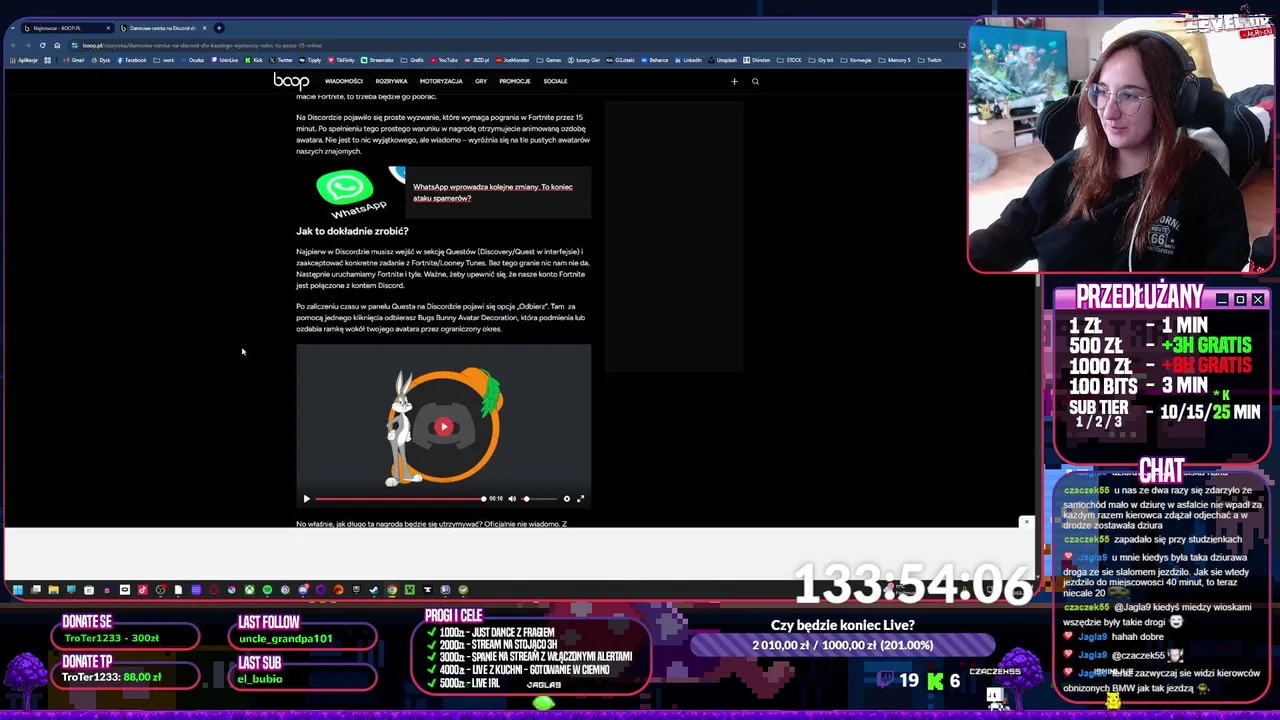Open Steam from the taskbar
The height and width of the screenshot is (720, 1280).
tap(374, 590)
